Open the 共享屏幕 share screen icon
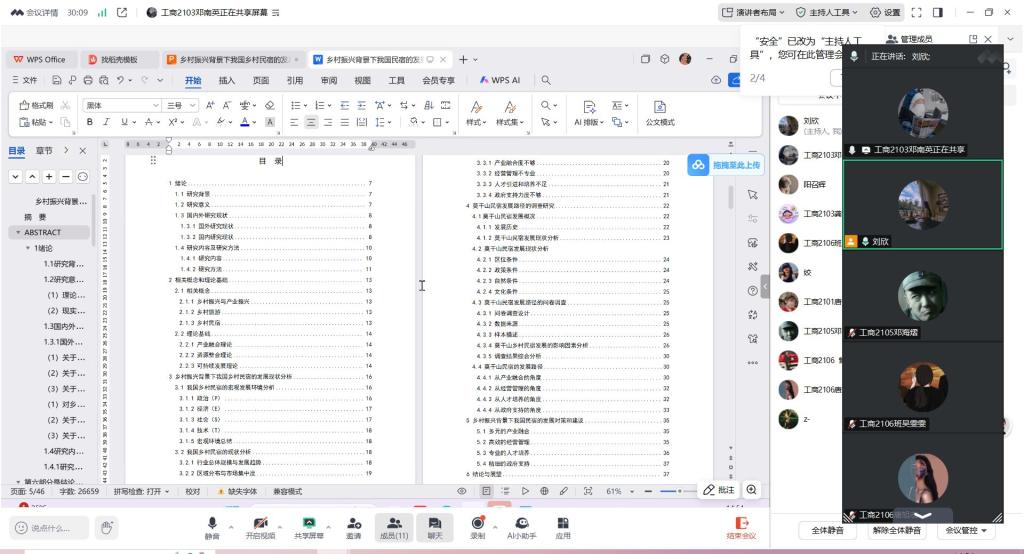This screenshot has height=554, width=1024. 309,523
